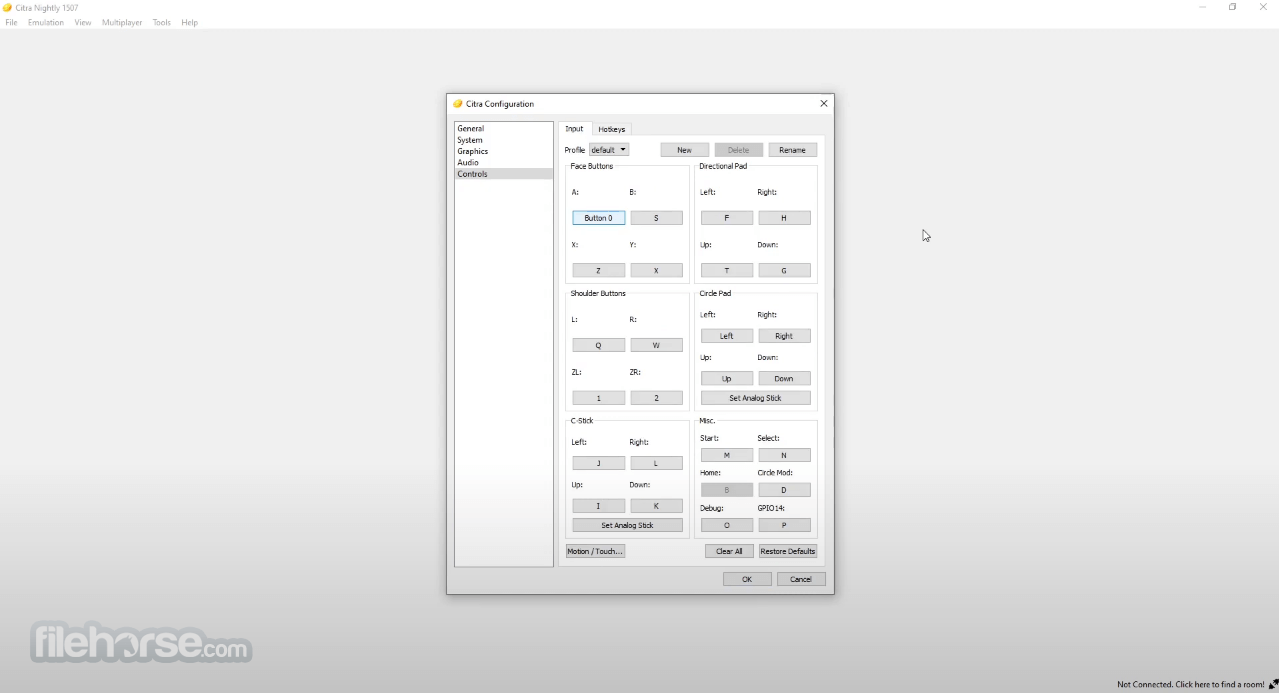Click the Not Connected status to find a room
The image size is (1279, 693).
[x=1190, y=685]
